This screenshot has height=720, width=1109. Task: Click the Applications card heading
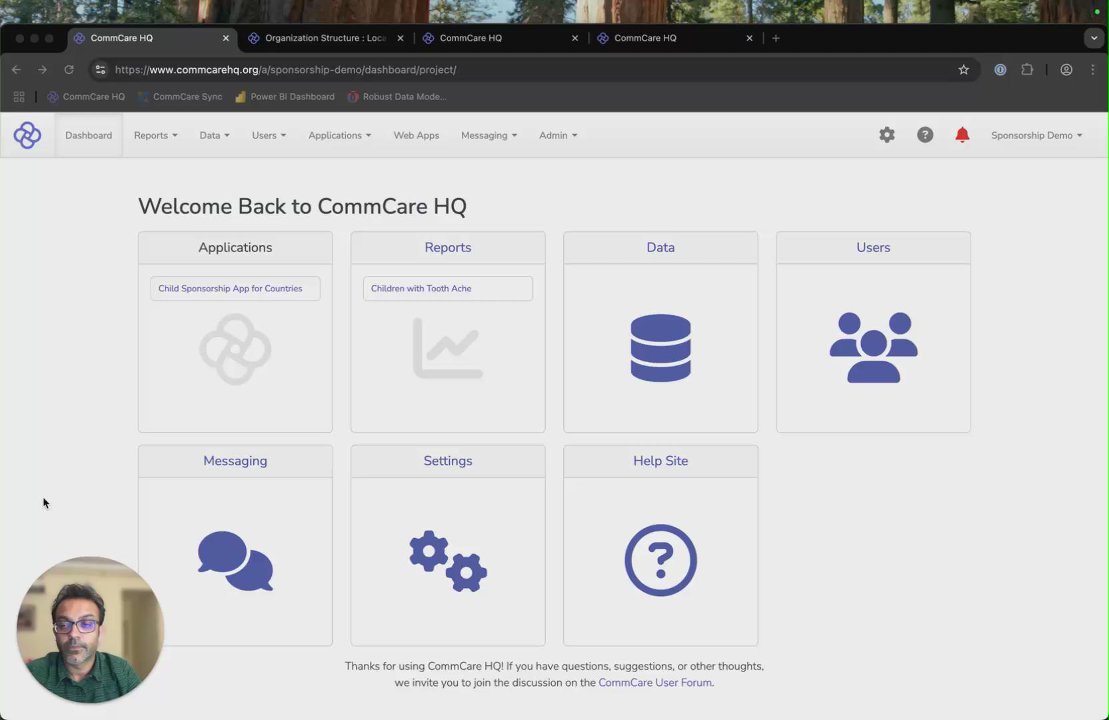pyautogui.click(x=236, y=248)
